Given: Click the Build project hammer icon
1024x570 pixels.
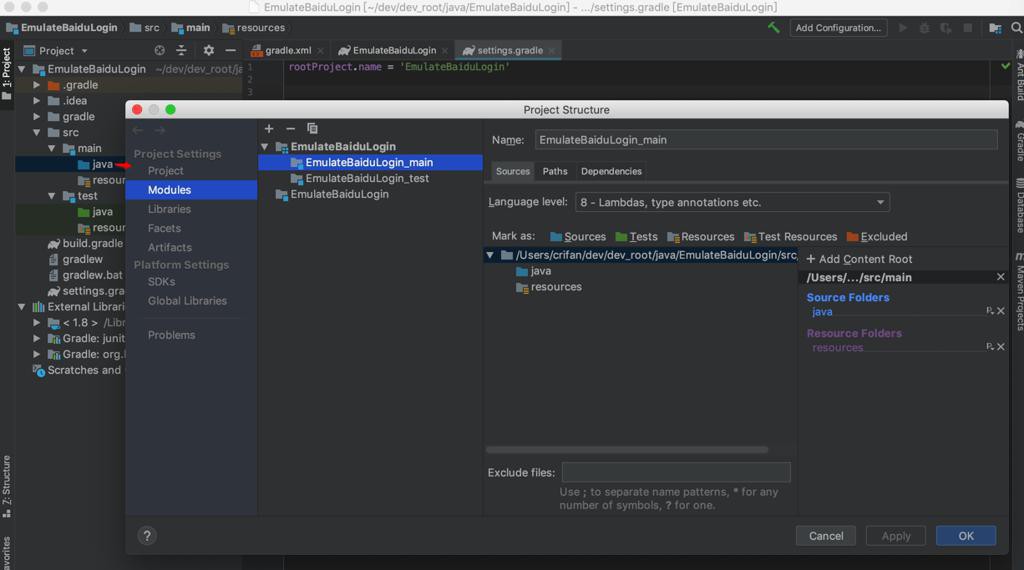Looking at the screenshot, I should pyautogui.click(x=773, y=27).
